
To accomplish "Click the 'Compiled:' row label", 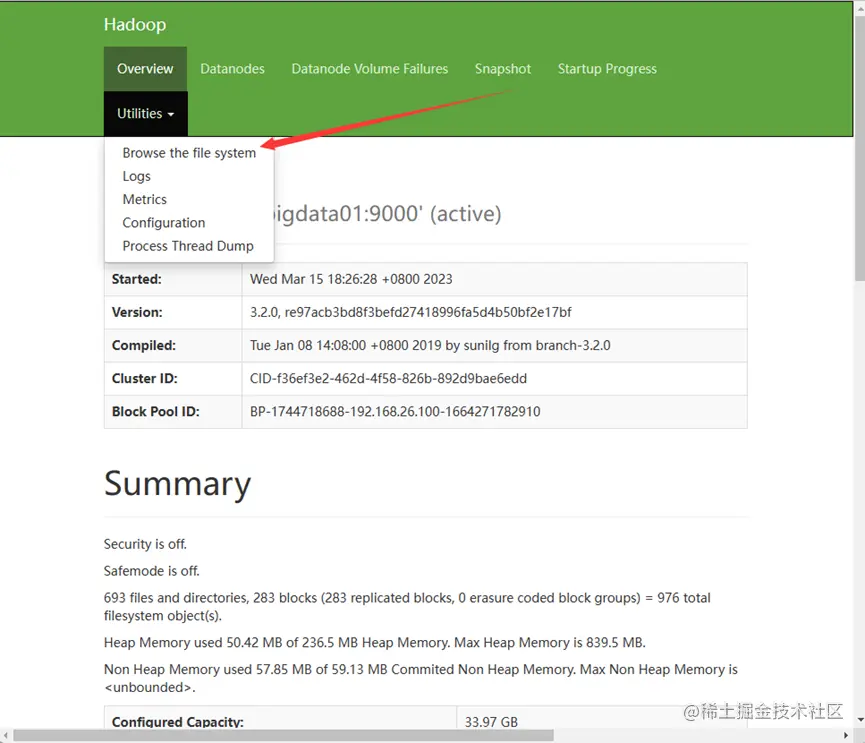I will click(144, 345).
